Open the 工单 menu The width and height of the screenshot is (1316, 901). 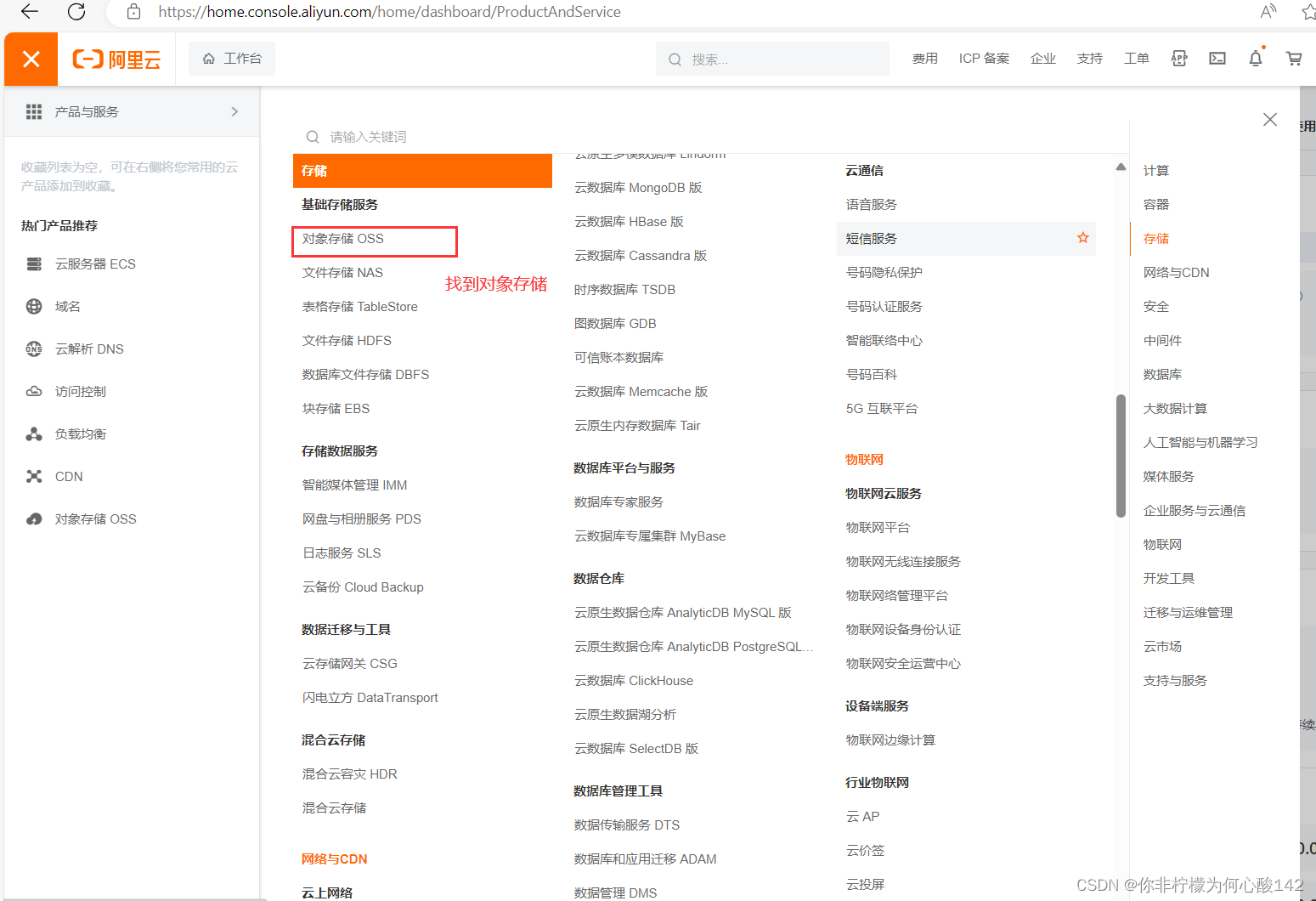pos(1136,59)
